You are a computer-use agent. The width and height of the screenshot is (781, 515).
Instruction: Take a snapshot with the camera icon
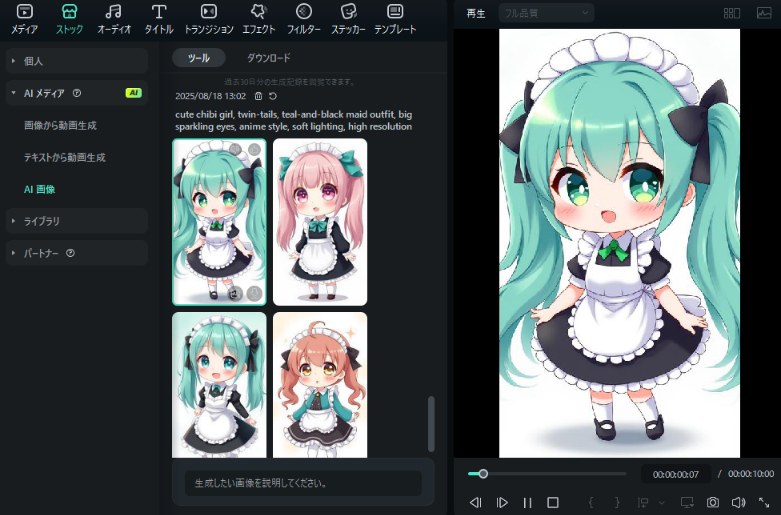pos(713,503)
